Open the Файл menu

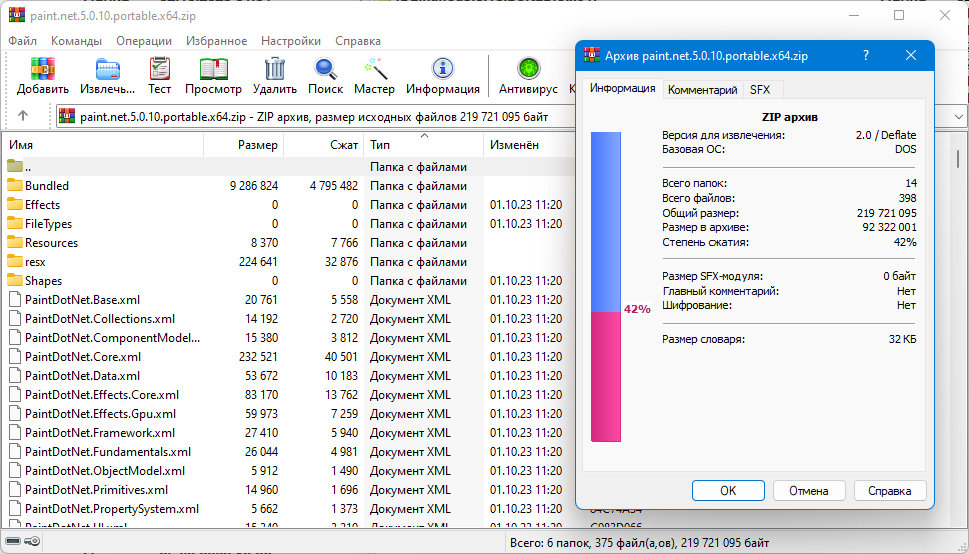point(22,41)
